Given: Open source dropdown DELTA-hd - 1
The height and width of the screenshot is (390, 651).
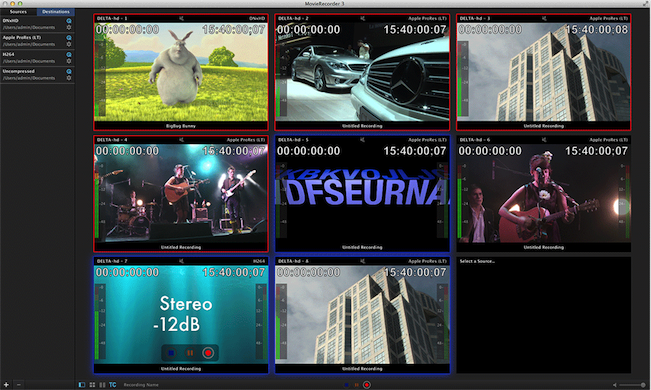Looking at the screenshot, I should point(112,19).
